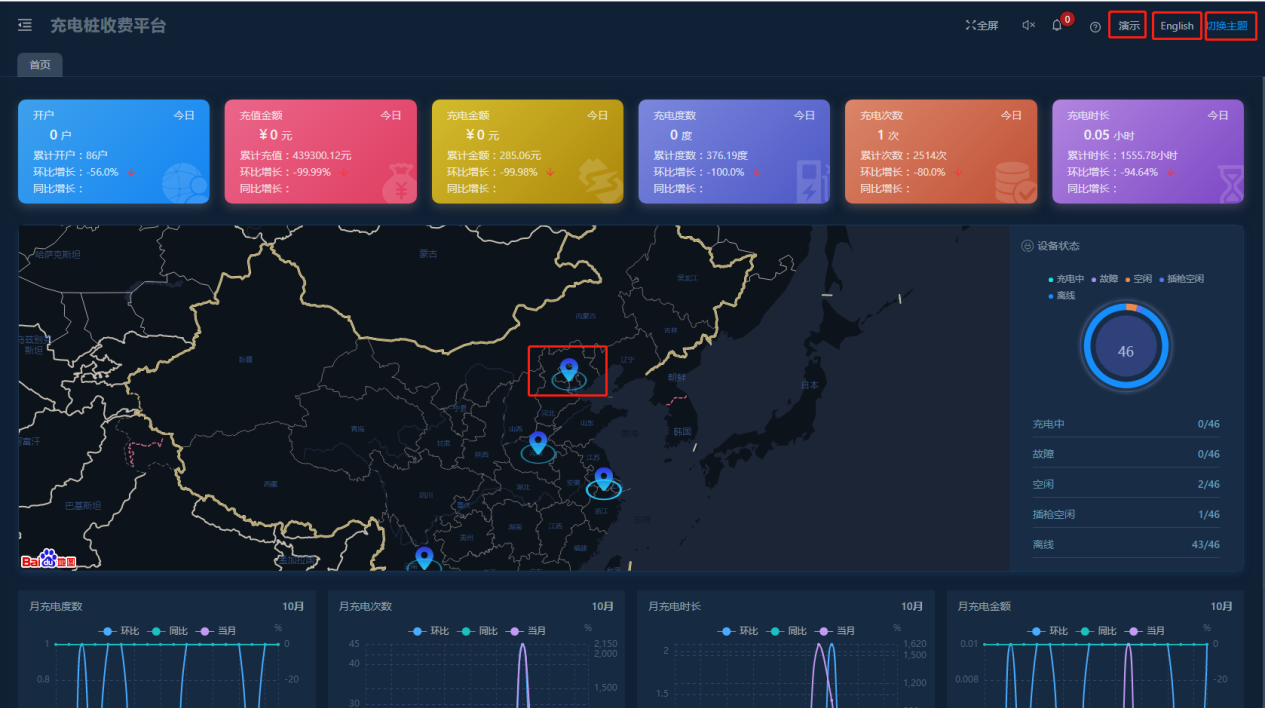Click the map pin near Henan province
This screenshot has height=708, width=1265.
(538, 442)
